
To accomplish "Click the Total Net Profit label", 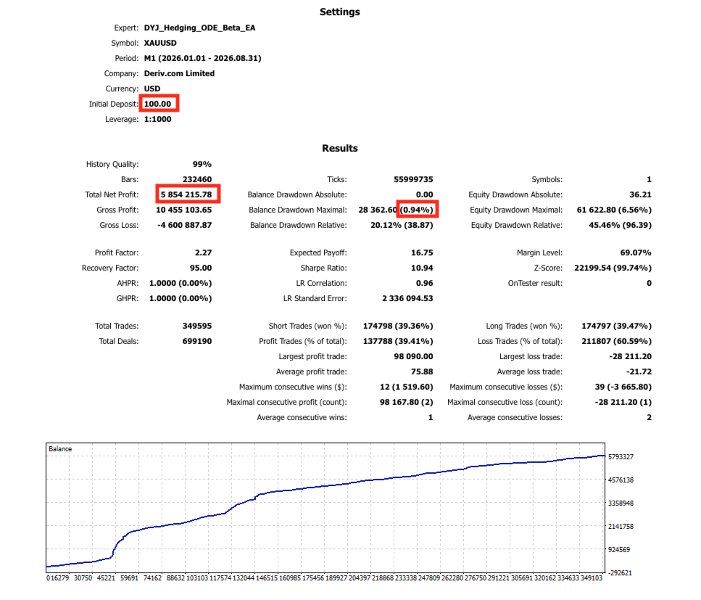I will [112, 194].
